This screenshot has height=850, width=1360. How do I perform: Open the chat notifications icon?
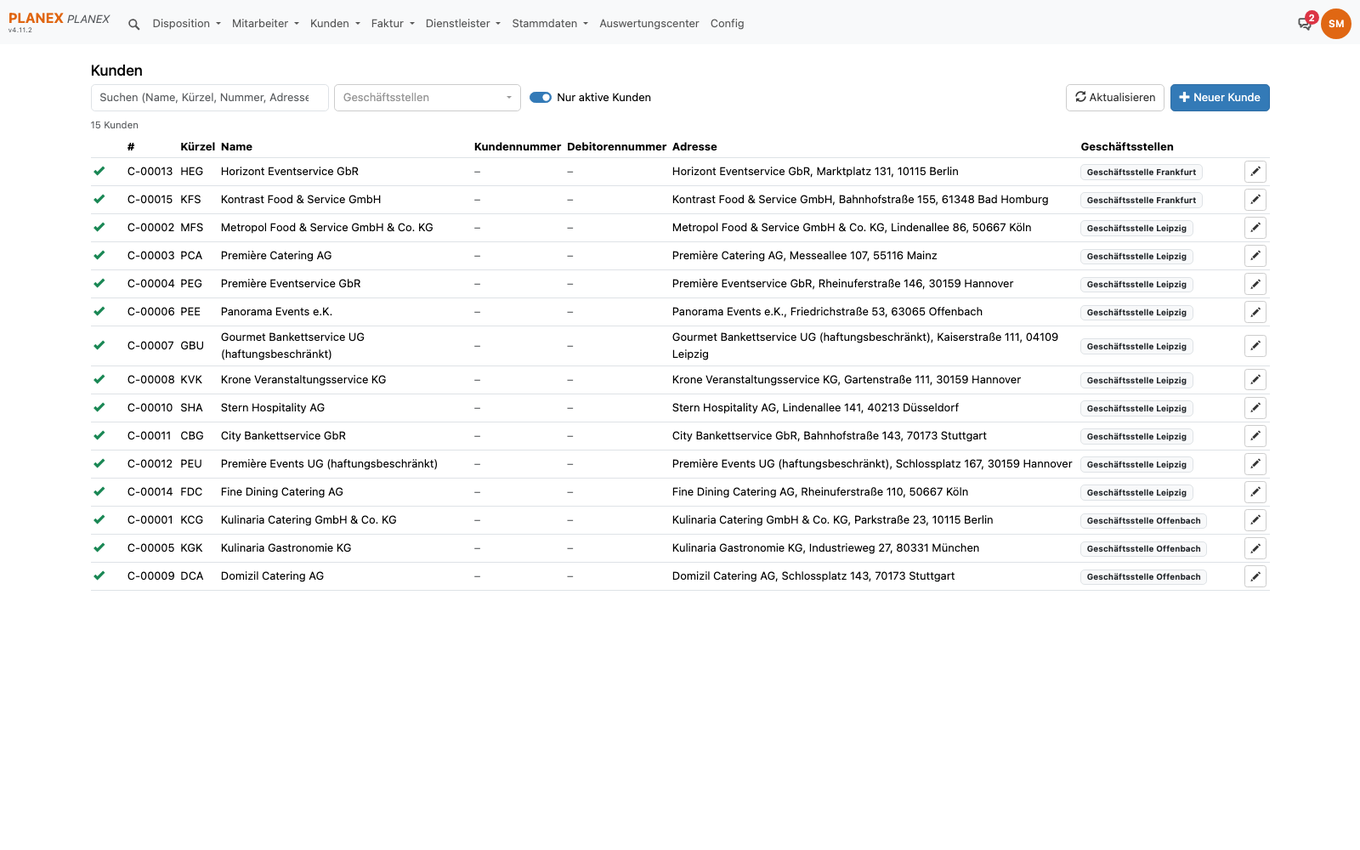pyautogui.click(x=1305, y=23)
